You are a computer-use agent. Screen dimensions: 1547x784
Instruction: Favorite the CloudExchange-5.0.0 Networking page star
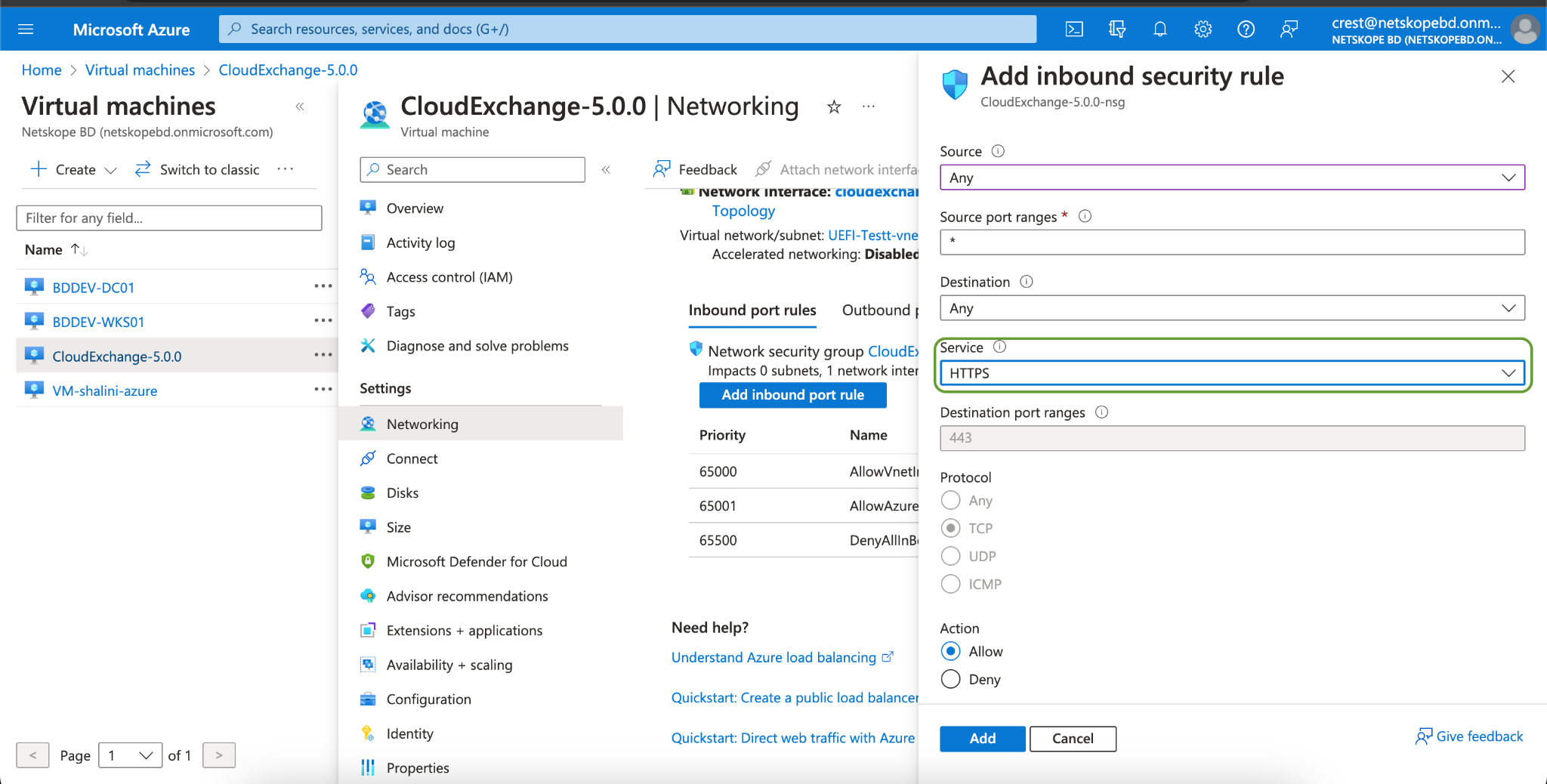[834, 107]
